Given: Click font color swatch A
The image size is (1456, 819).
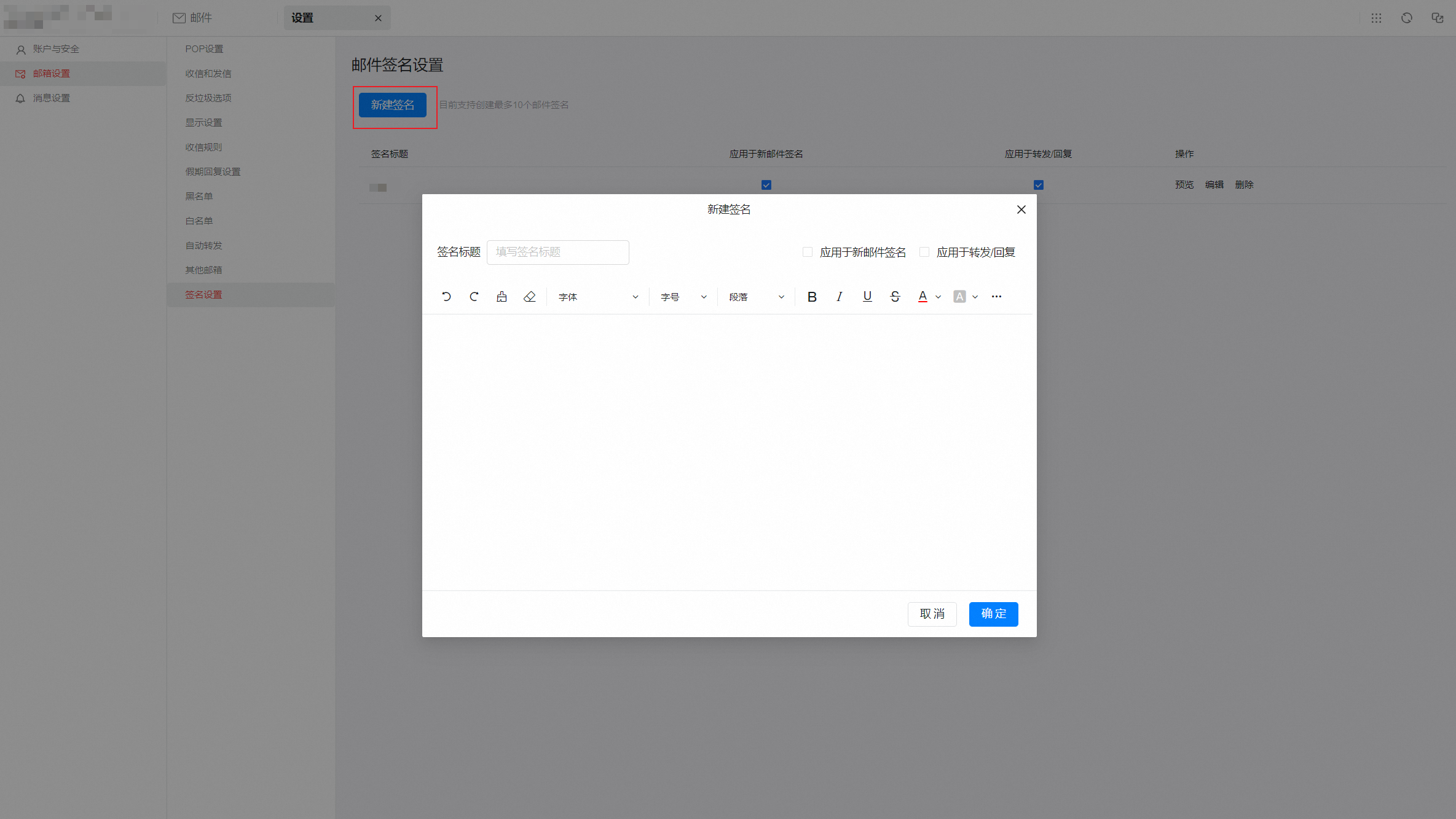Looking at the screenshot, I should [x=922, y=296].
